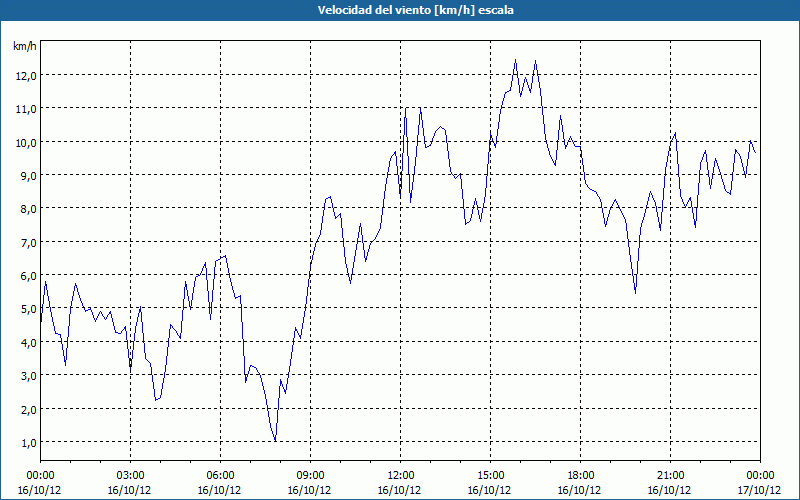Click the km/h unit label on the axis
Viewport: 800px width, 500px height.
(x=25, y=46)
